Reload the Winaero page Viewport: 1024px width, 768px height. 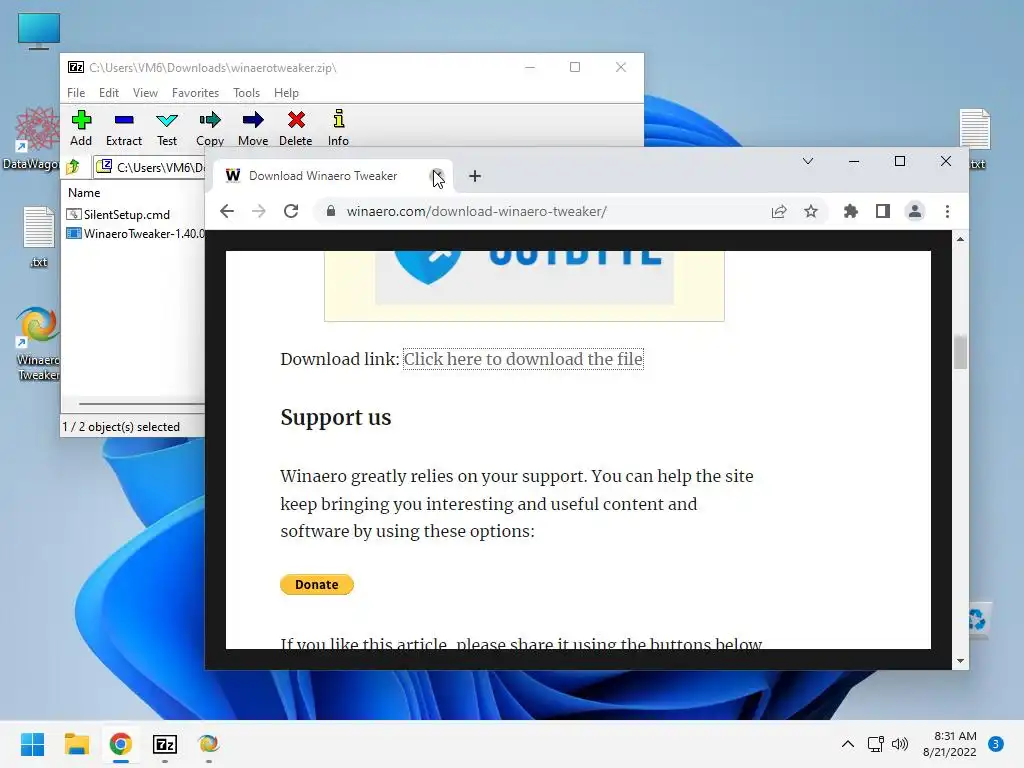point(291,211)
